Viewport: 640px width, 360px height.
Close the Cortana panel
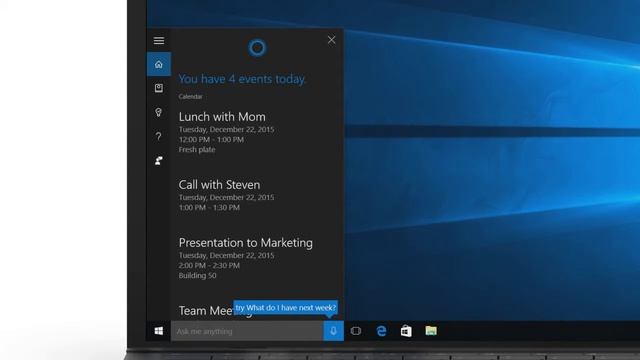point(331,40)
